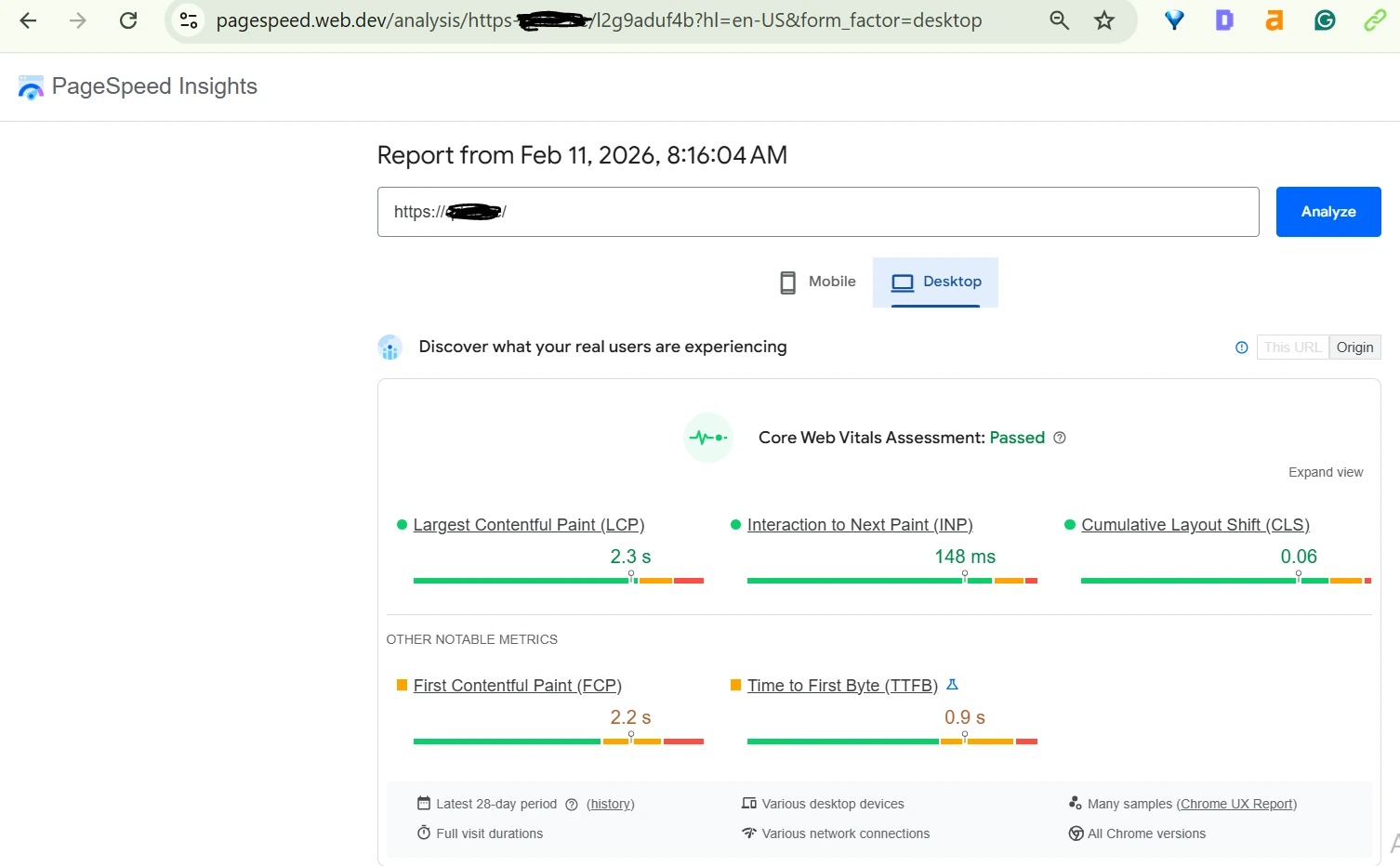Open the Grammarly extension icon

click(x=1325, y=20)
